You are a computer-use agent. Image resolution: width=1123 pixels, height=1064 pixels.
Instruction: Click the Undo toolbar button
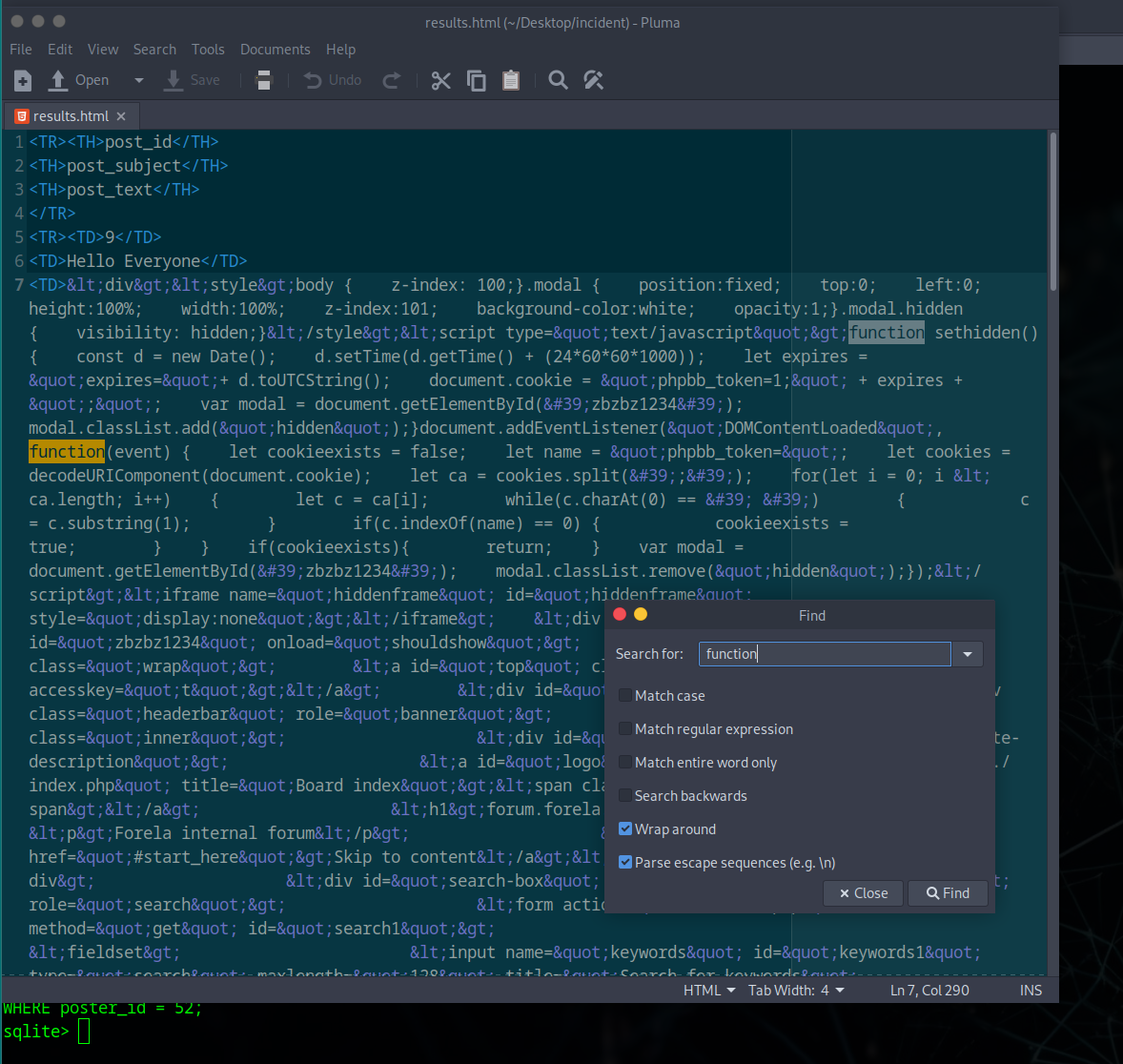click(x=333, y=80)
